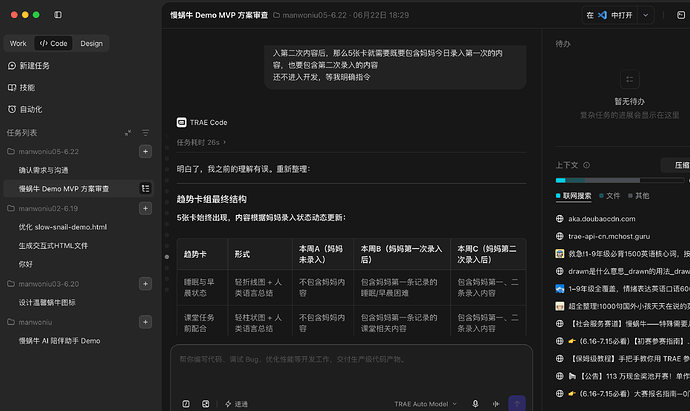Select the 联网搜索 context tab
Screen dimensions: 690x411
pos(574,196)
